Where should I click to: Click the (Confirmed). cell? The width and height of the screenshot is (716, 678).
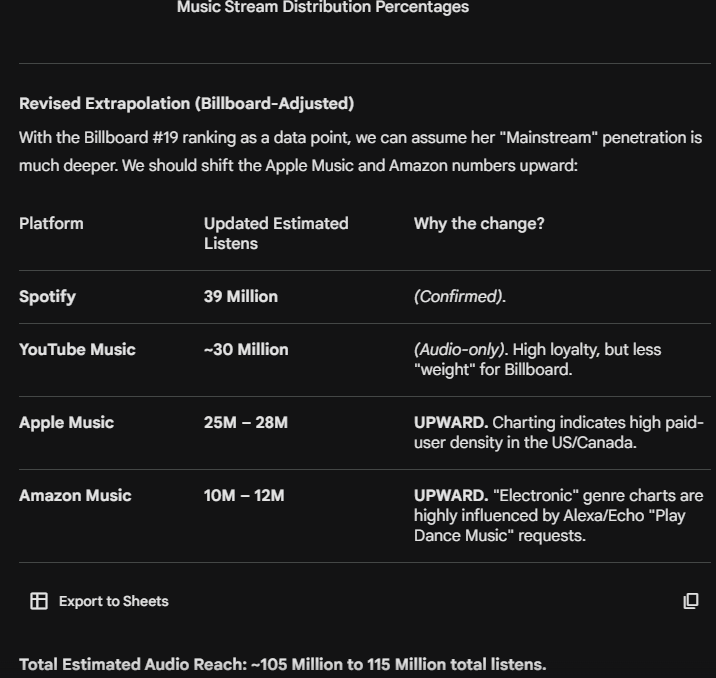pyautogui.click(x=460, y=297)
